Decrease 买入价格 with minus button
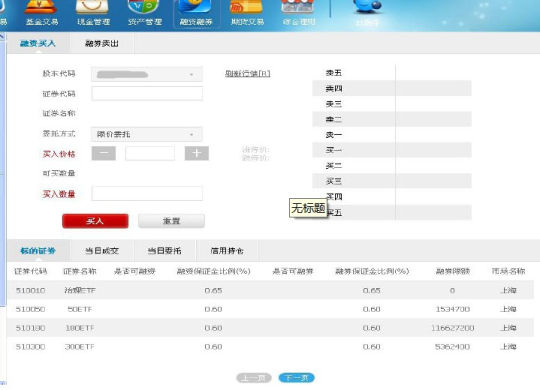 (x=104, y=153)
